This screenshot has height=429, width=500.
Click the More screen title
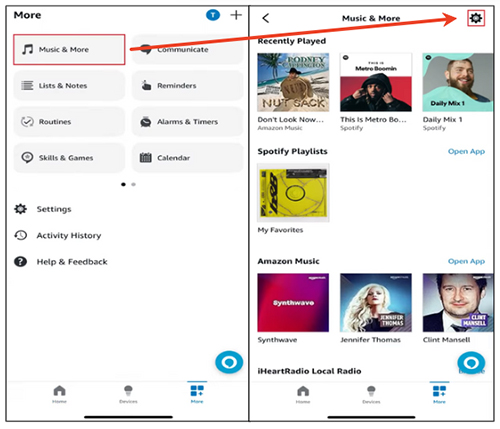coord(27,15)
